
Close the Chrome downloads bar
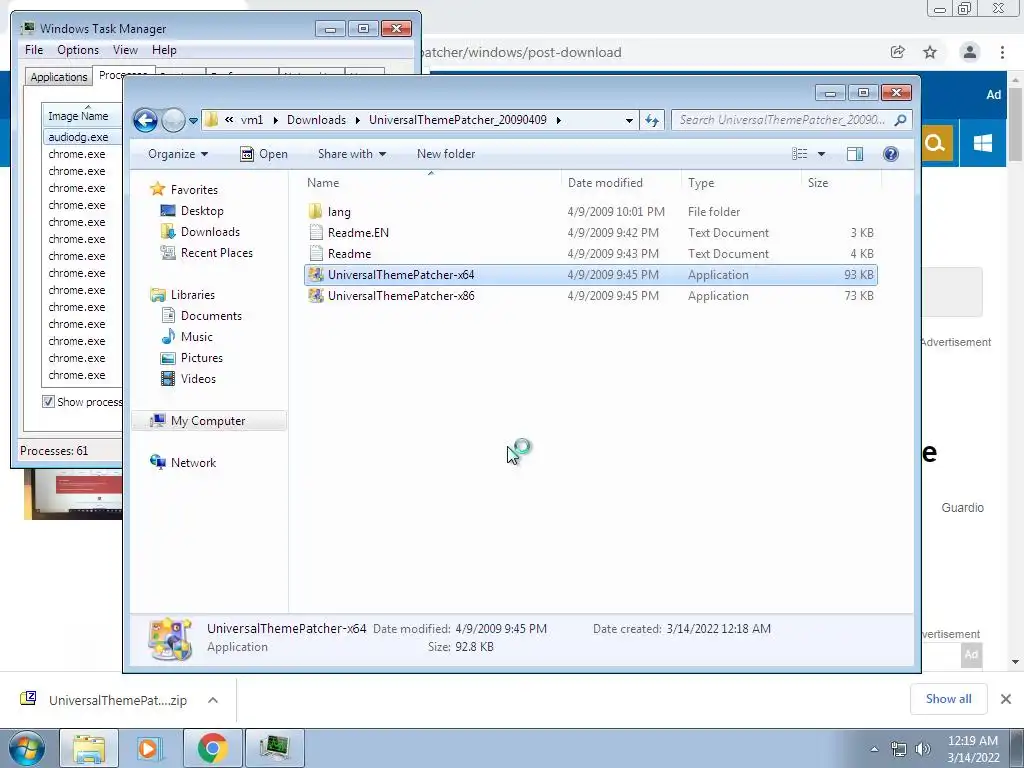coord(1006,699)
